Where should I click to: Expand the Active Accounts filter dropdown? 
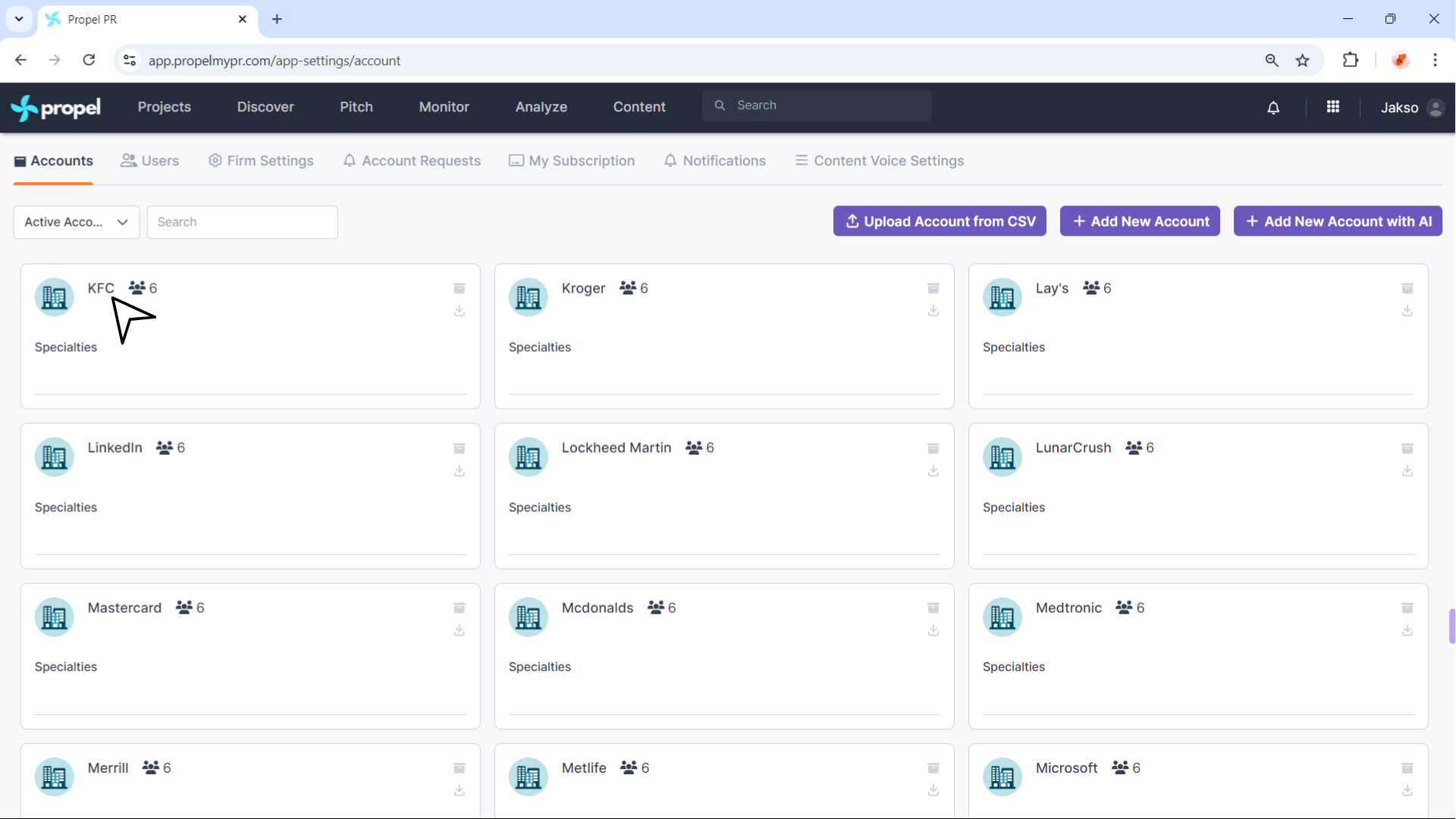tap(77, 222)
